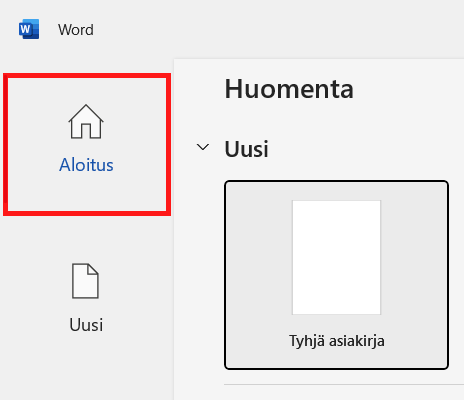Image resolution: width=464 pixels, height=400 pixels.
Task: Toggle the arrow beside the Uusi heading
Action: pos(203,147)
